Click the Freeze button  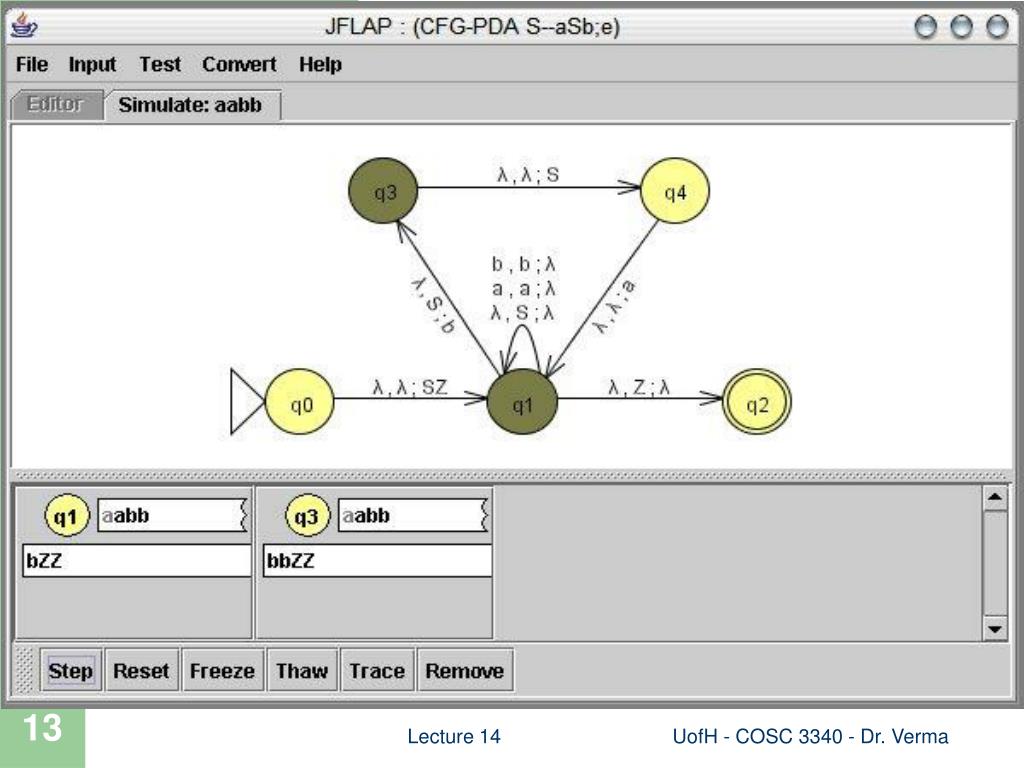pos(222,670)
